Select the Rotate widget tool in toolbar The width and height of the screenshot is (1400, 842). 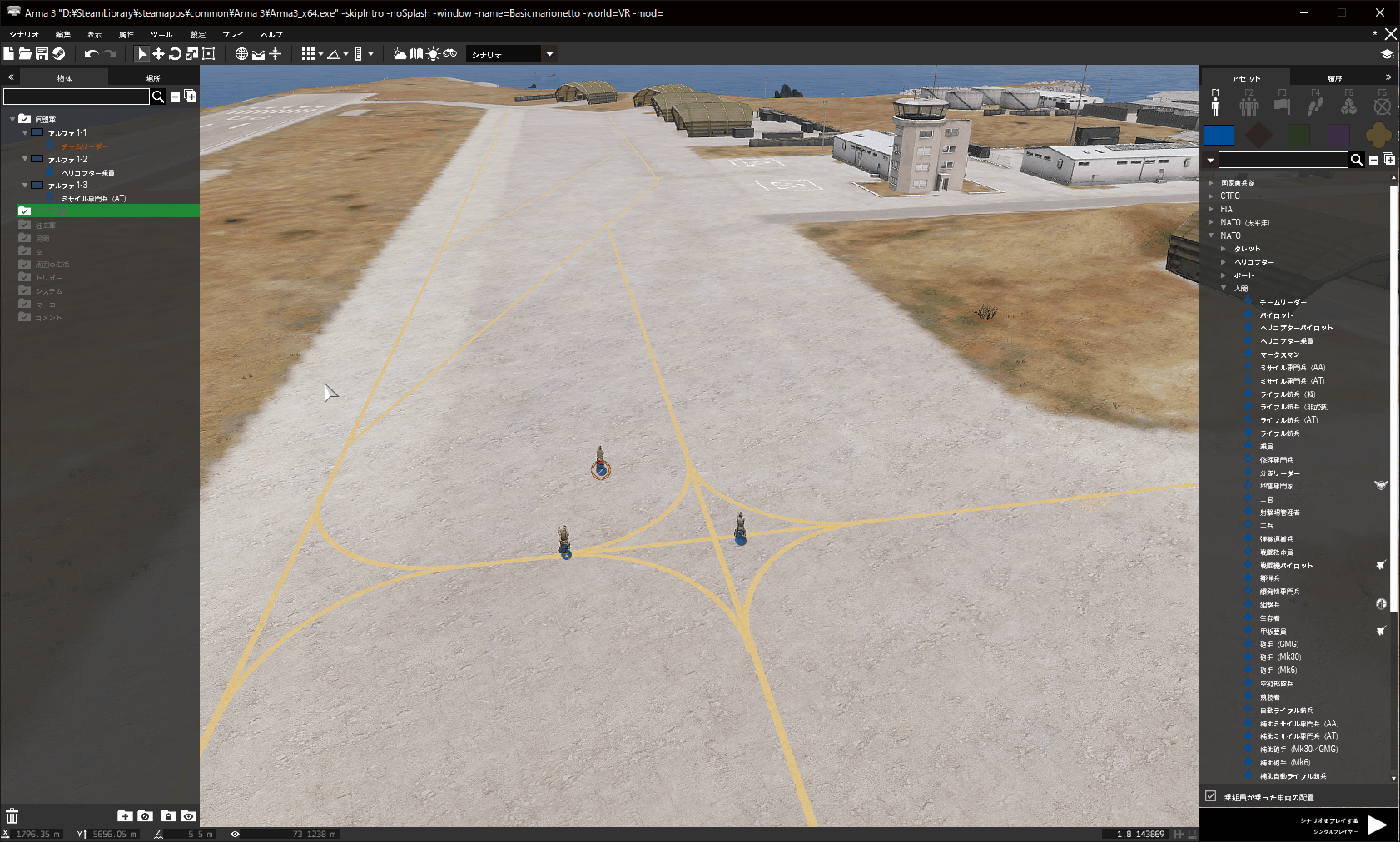coord(175,54)
